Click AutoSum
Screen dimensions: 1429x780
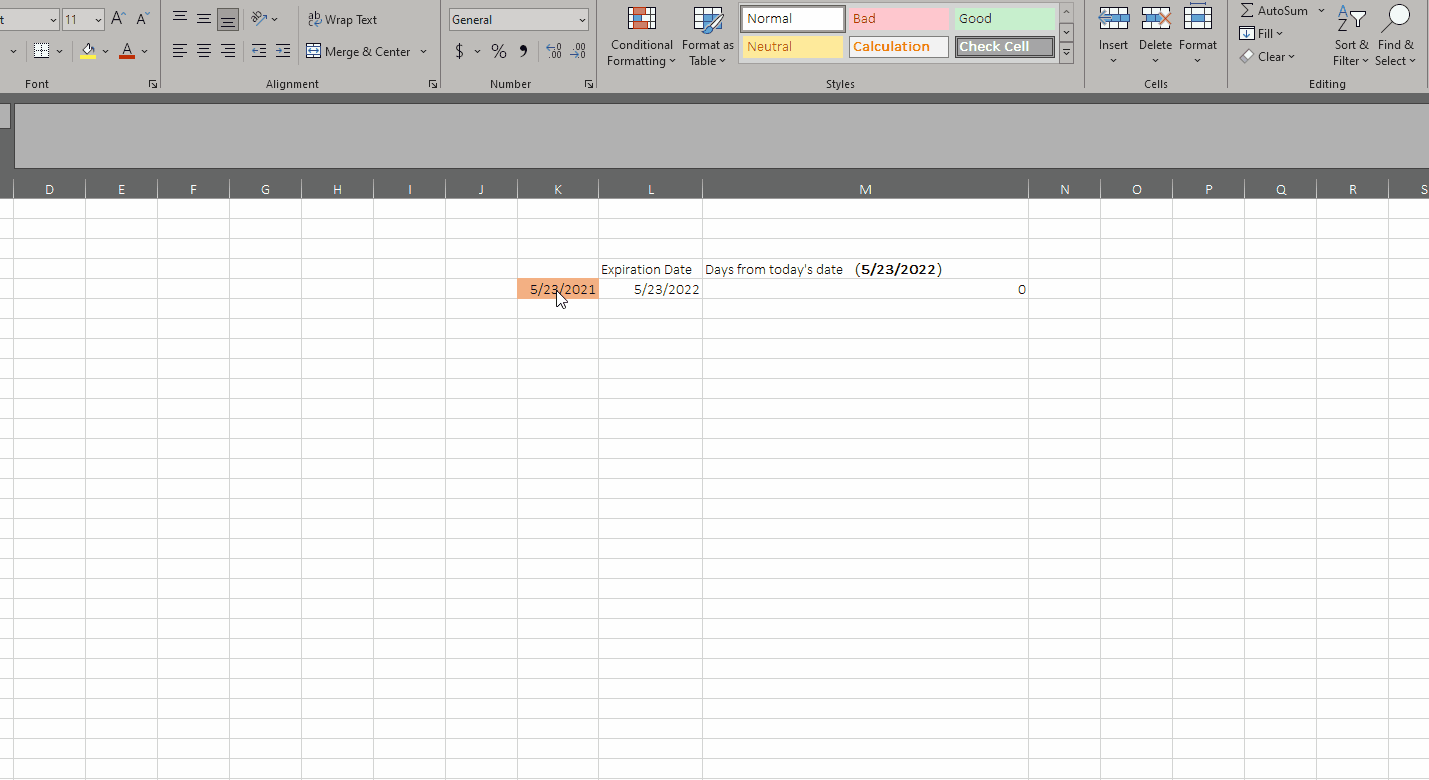tap(1274, 10)
